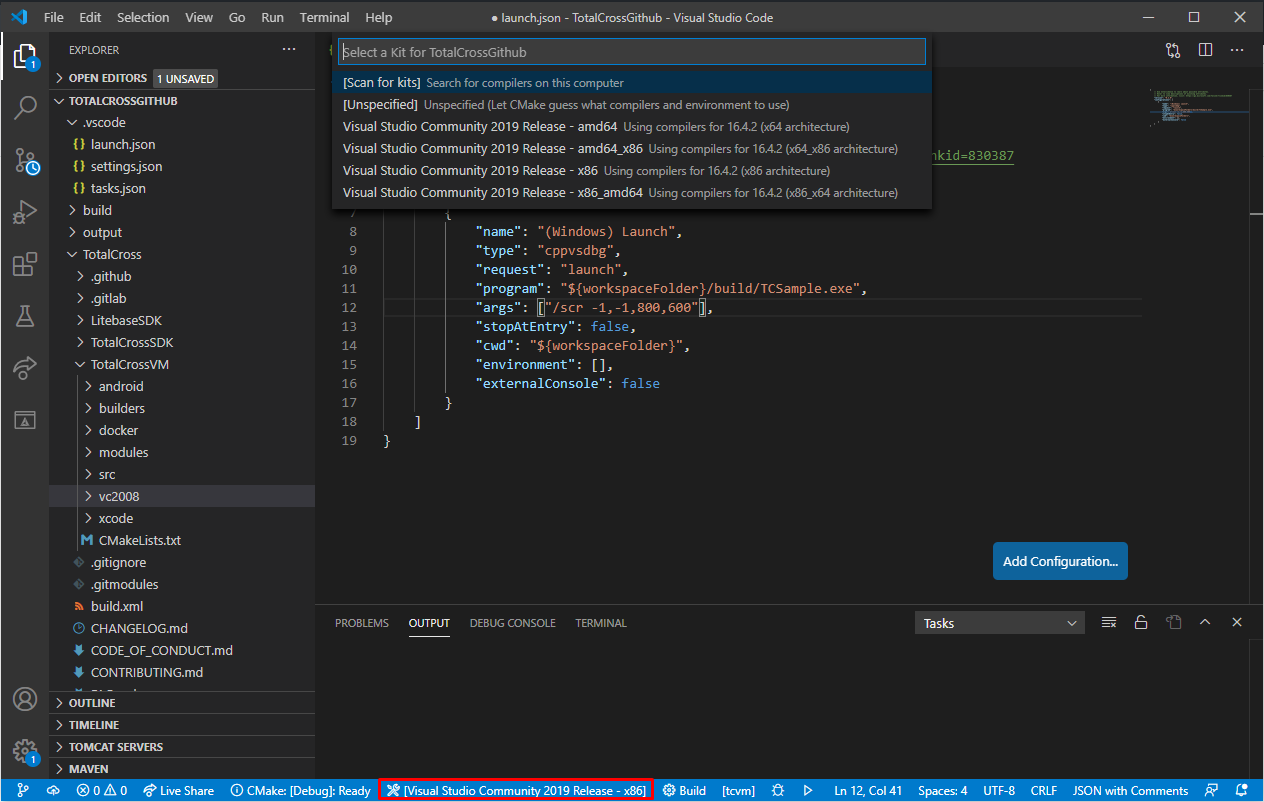Image resolution: width=1264 pixels, height=802 pixels.
Task: Collapse the .vscode folder
Action: coord(182,122)
